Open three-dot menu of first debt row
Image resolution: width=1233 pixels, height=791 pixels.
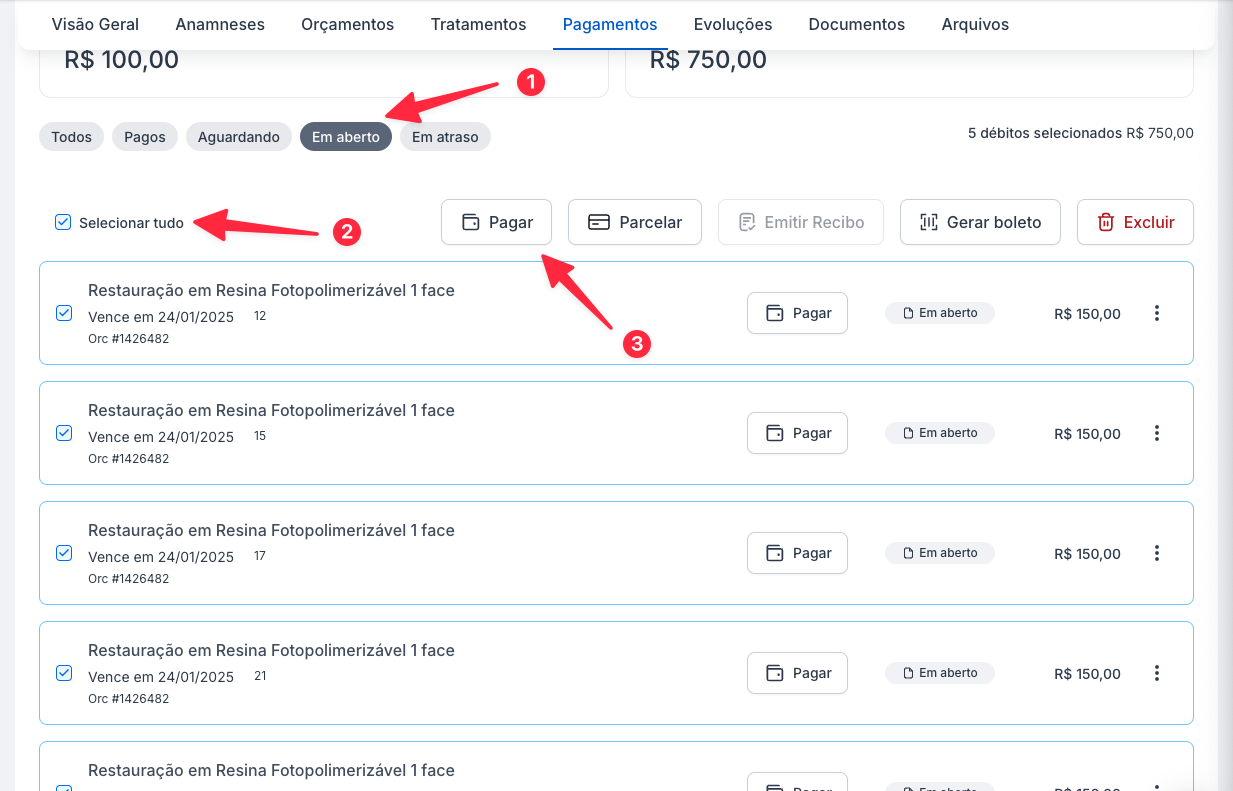[1157, 313]
